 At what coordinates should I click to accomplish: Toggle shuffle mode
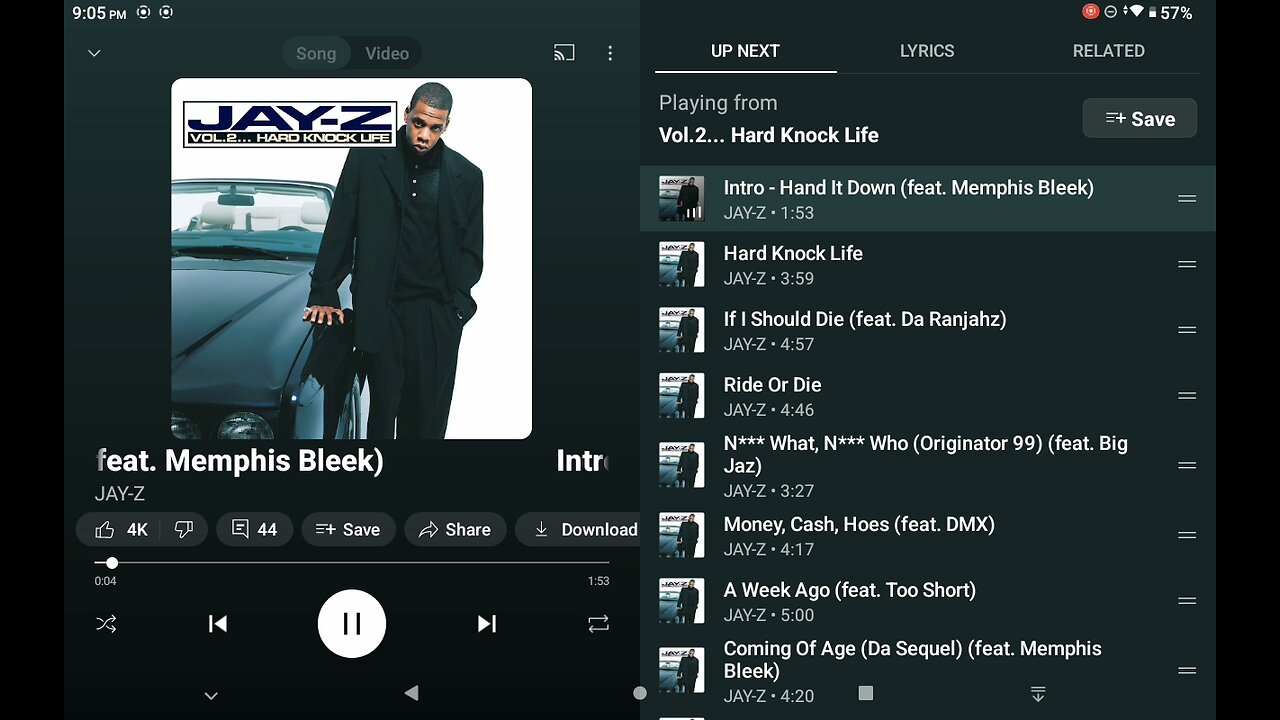click(x=106, y=624)
